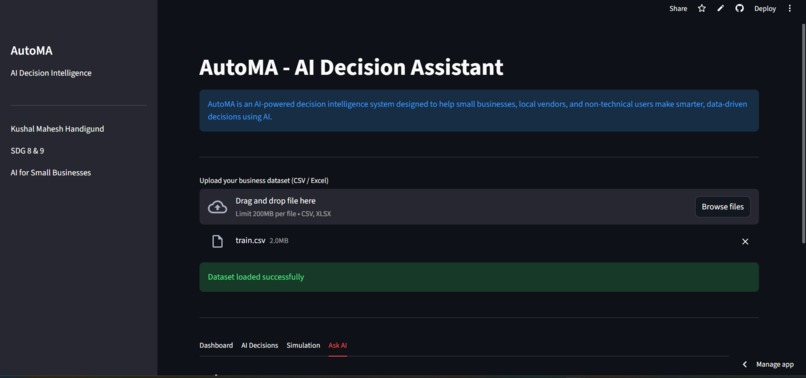
Task: Click the Deploy button
Action: point(765,8)
